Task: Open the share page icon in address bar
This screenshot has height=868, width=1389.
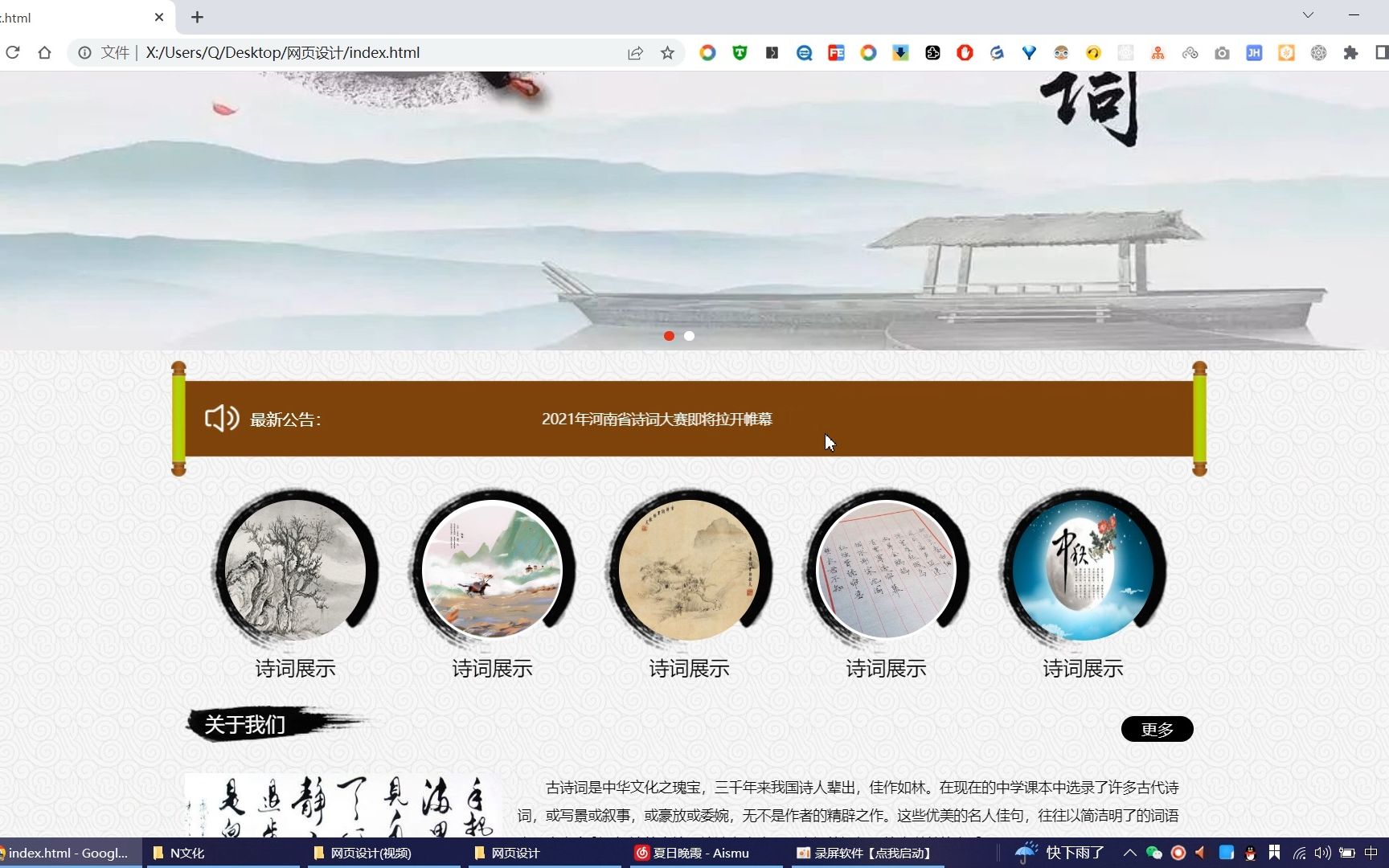Action: tap(636, 52)
